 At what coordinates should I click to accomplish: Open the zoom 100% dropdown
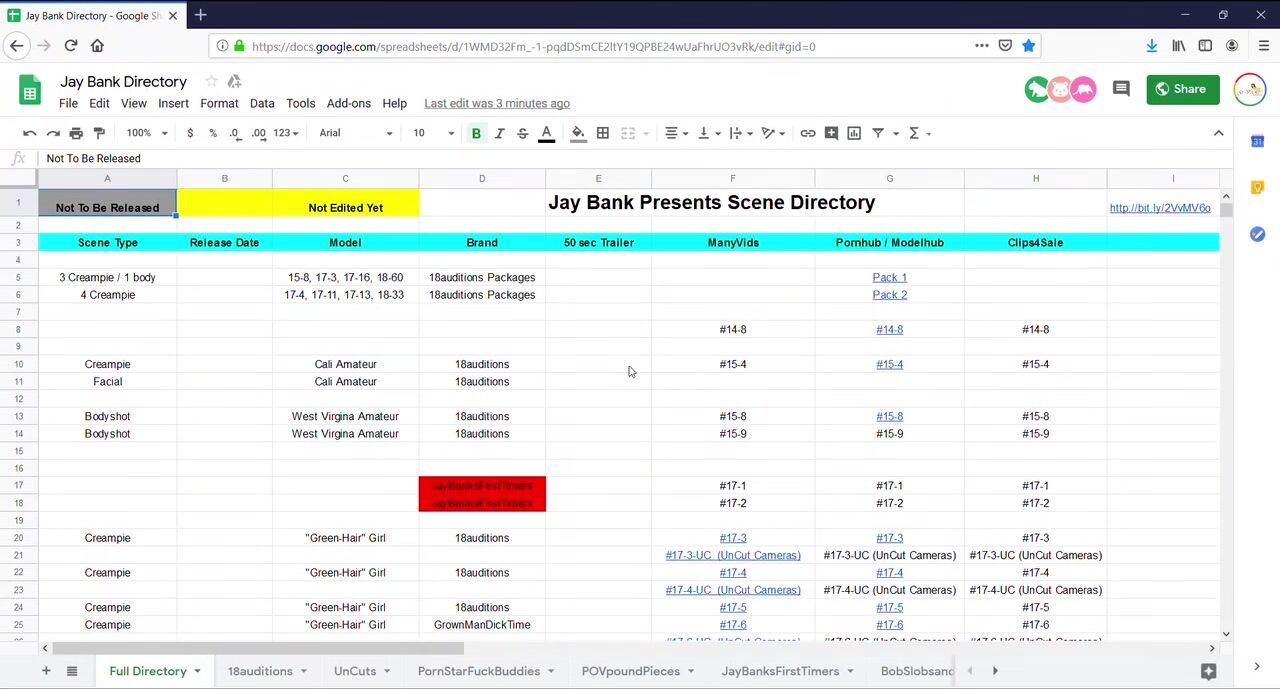(147, 133)
